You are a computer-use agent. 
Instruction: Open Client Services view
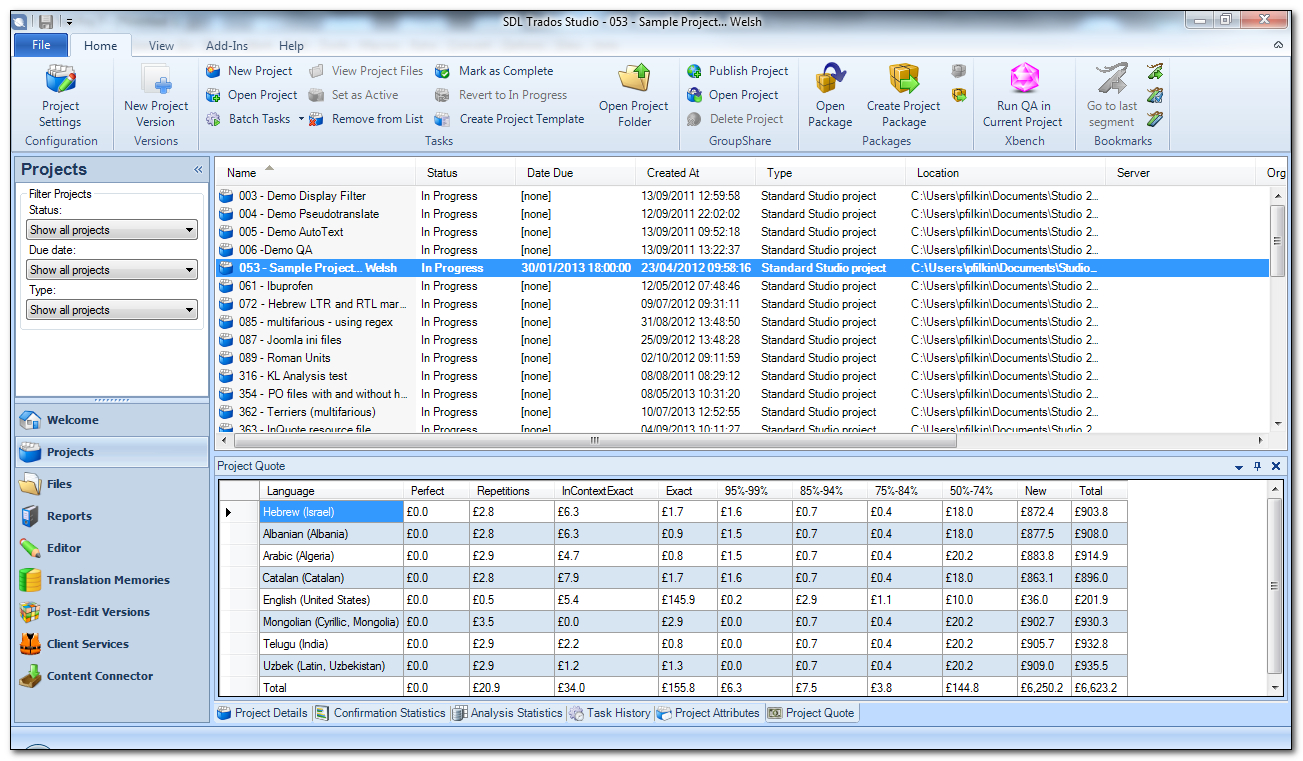pos(112,644)
